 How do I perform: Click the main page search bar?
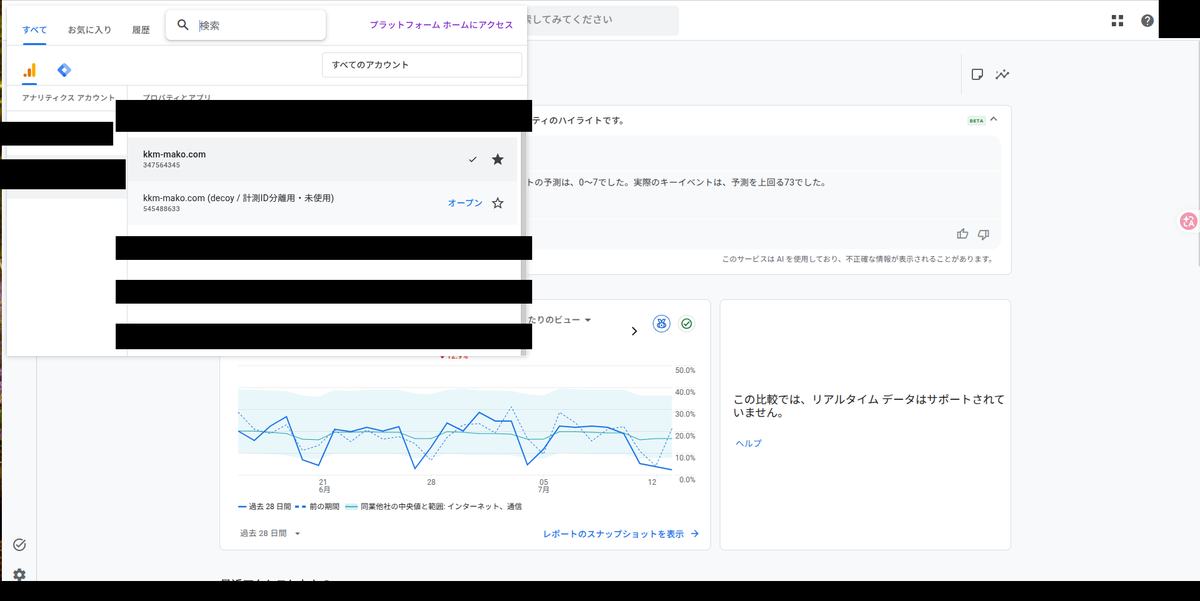point(602,20)
